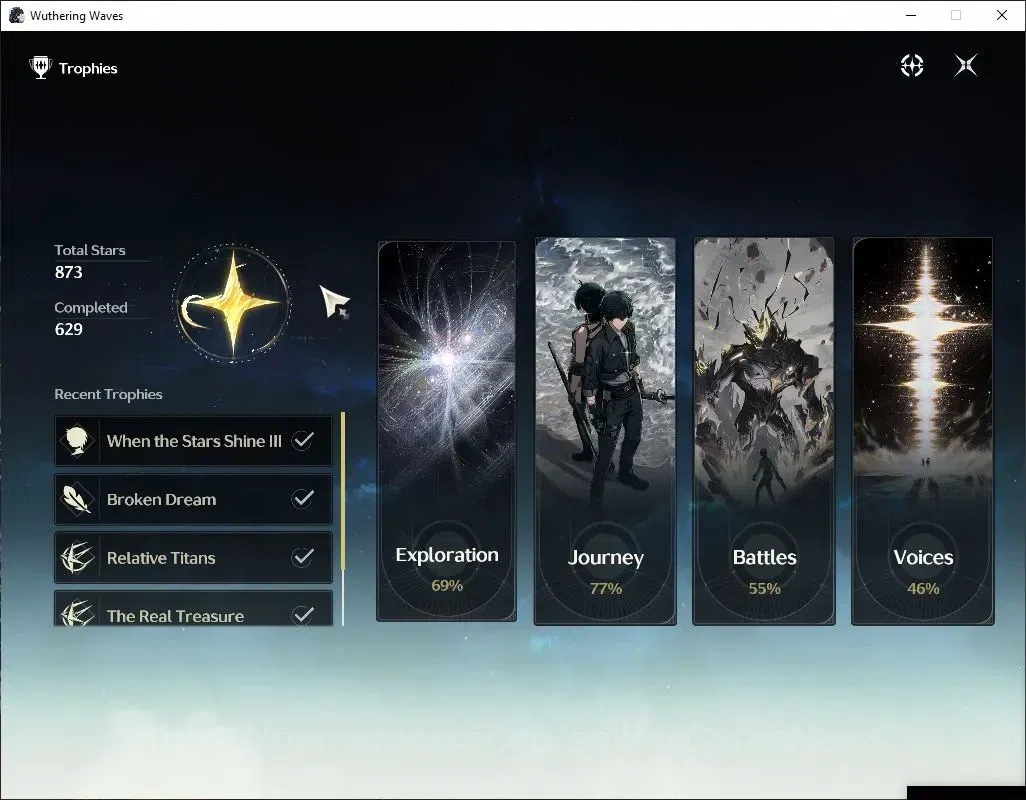
Task: Click the claw icon beside The Real Treasure
Action: coord(77,614)
